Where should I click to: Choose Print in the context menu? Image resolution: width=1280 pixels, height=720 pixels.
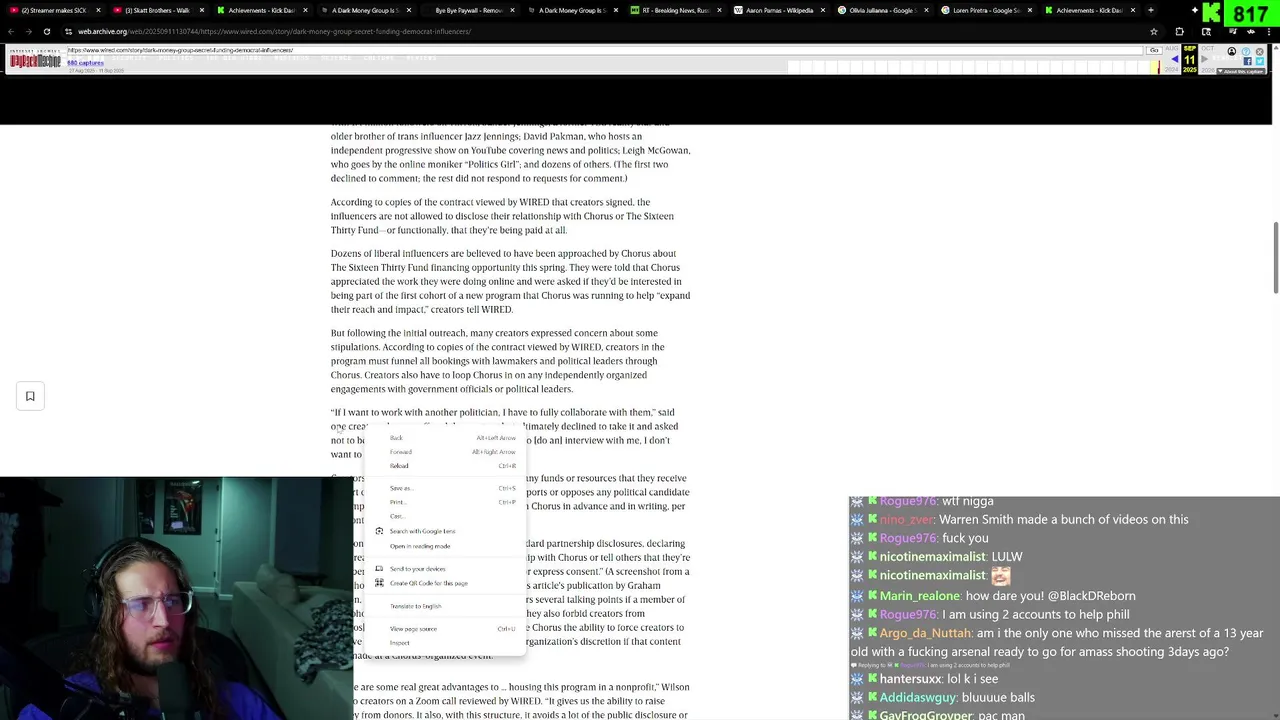444,502
